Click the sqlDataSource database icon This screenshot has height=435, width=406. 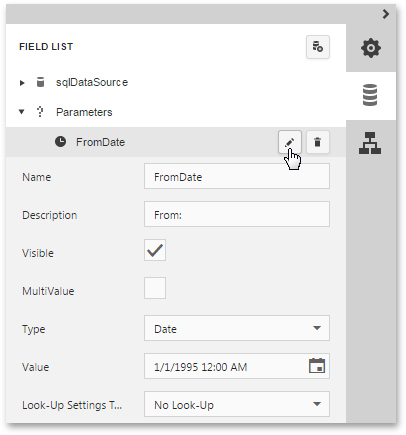click(x=40, y=82)
